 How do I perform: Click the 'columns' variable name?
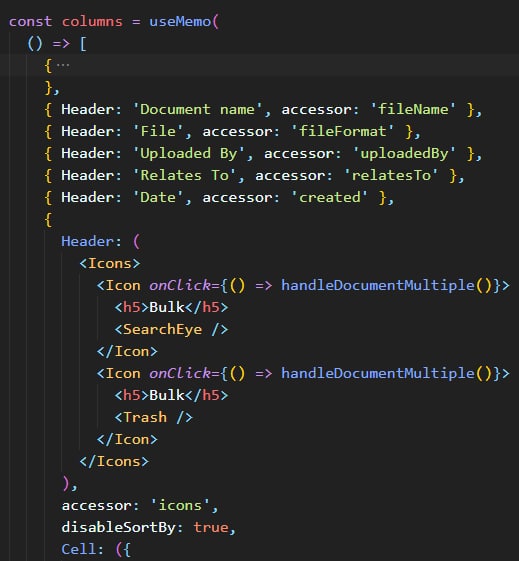(x=92, y=21)
